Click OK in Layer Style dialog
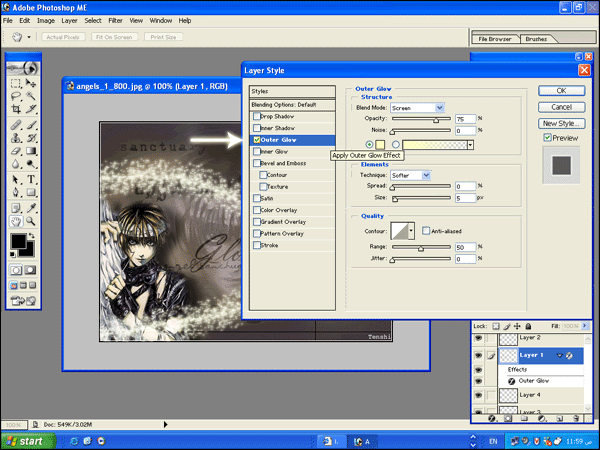Image resolution: width=600 pixels, height=450 pixels. click(x=561, y=91)
